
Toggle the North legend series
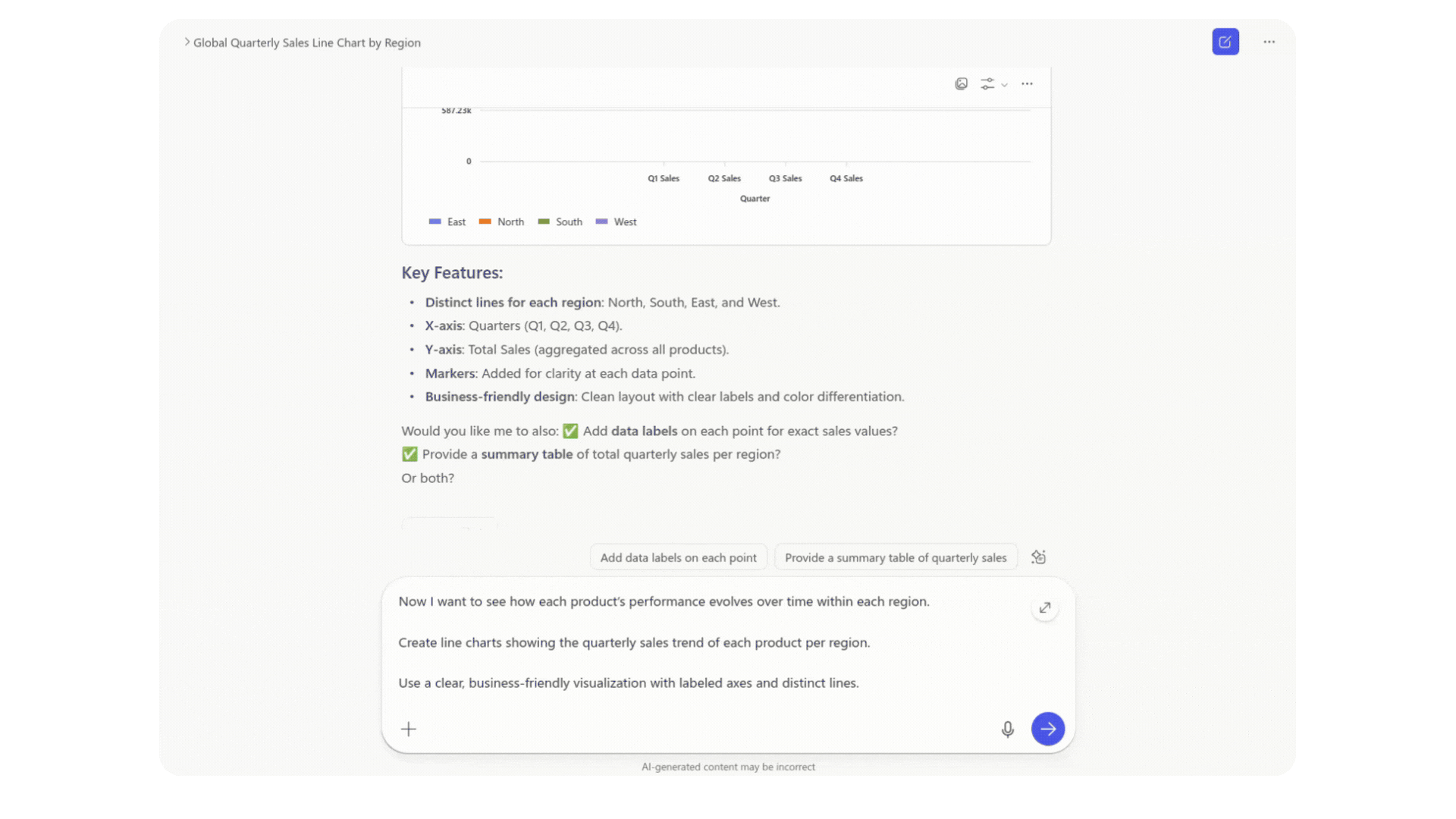coord(510,221)
